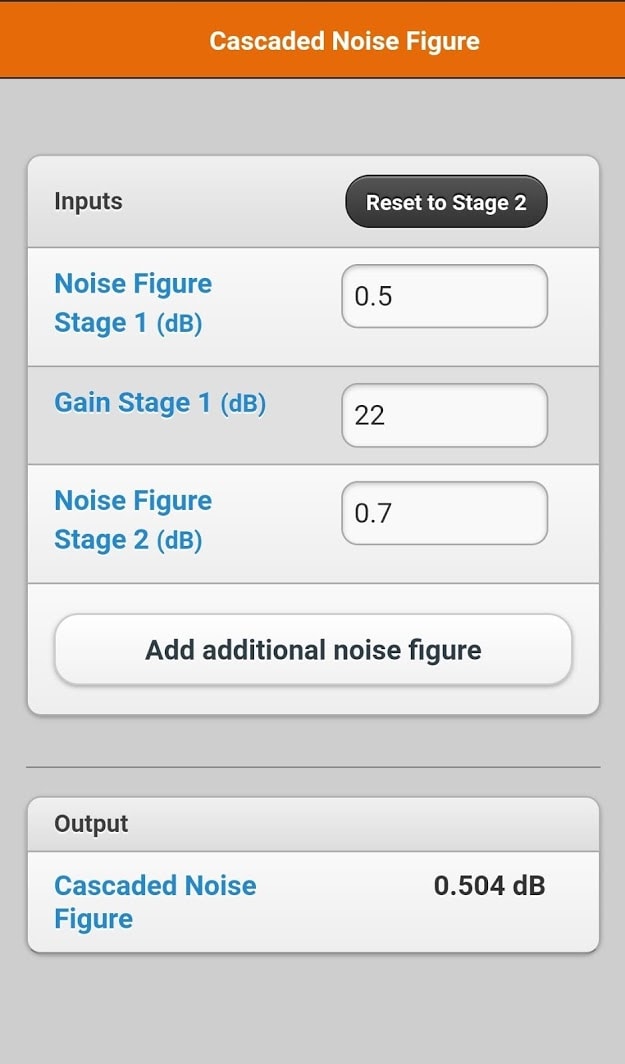
Task: Tap the orange header bar left of the title
Action: [100, 41]
